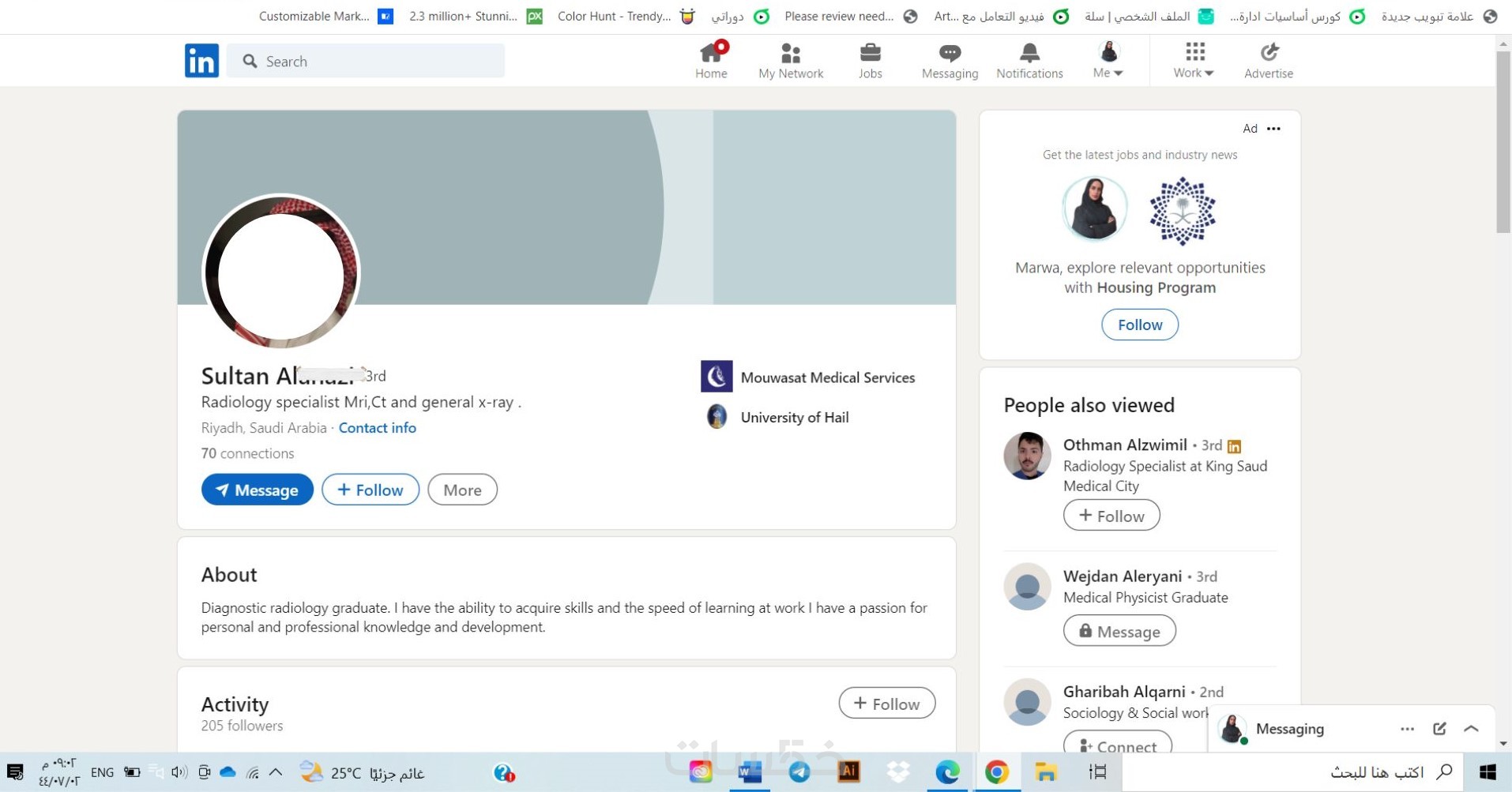Click the page vertical scrollbar

(x=1503, y=142)
